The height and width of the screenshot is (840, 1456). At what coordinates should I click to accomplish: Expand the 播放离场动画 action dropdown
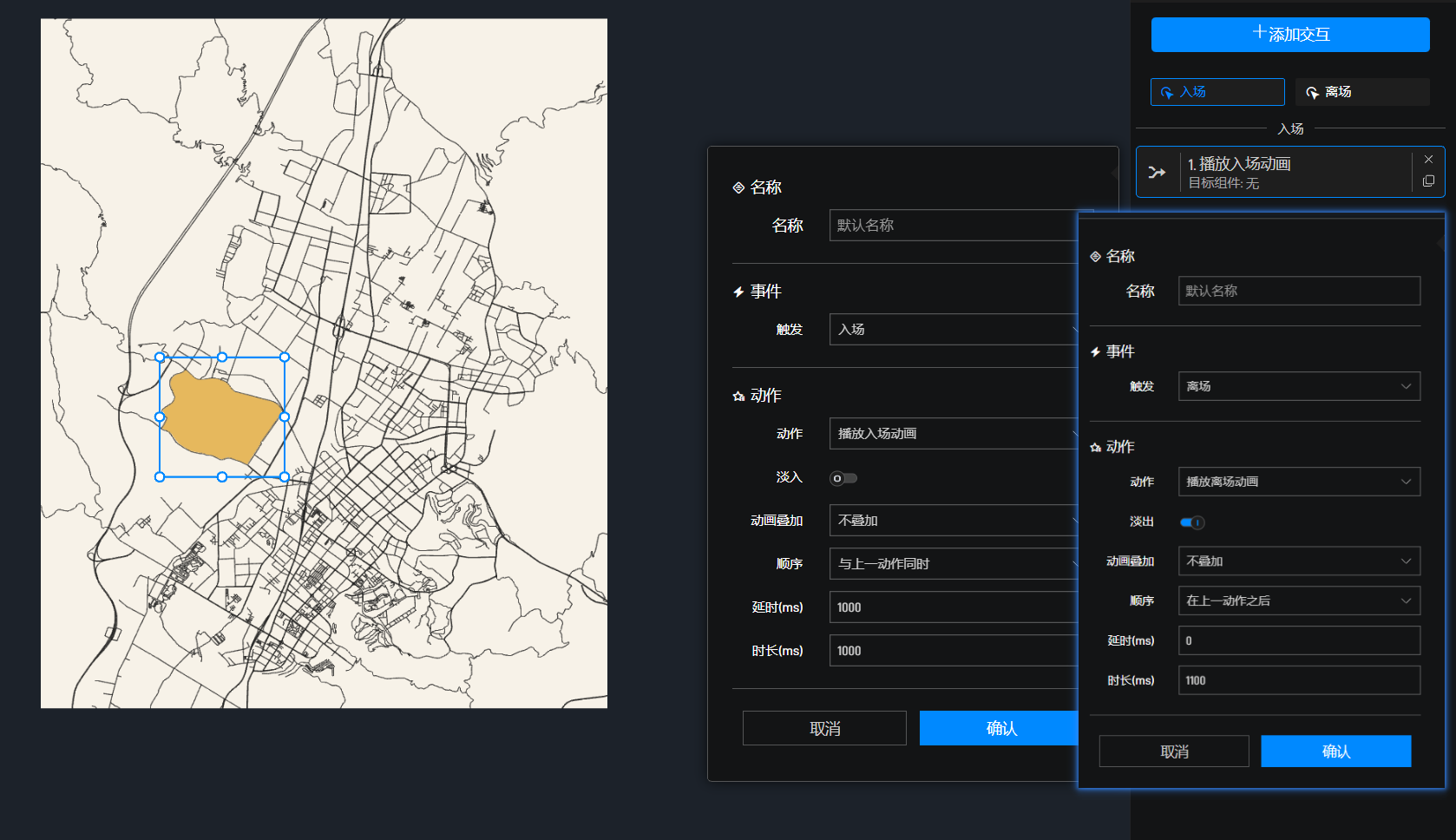[1298, 482]
